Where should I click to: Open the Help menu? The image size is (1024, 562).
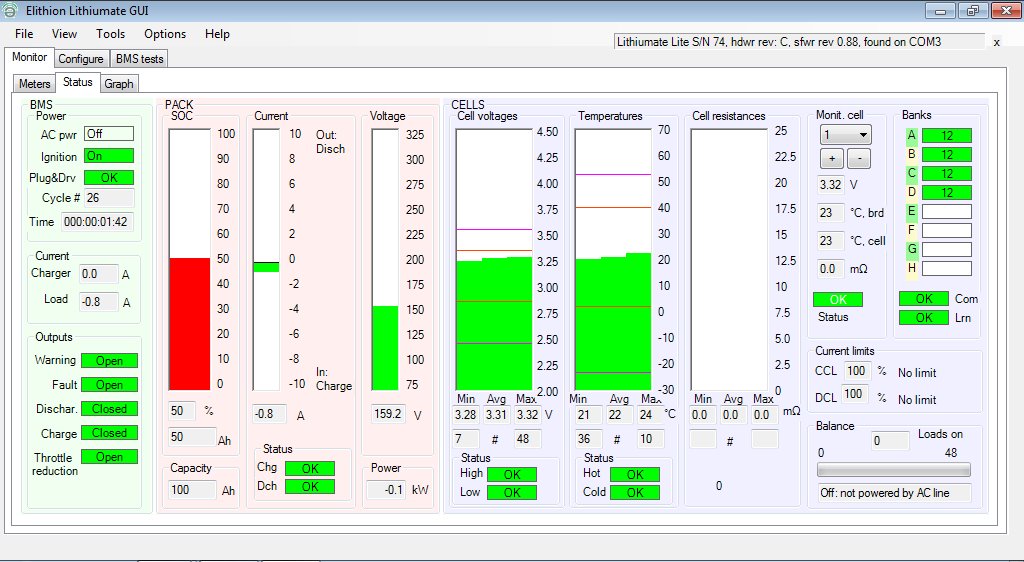[x=217, y=34]
